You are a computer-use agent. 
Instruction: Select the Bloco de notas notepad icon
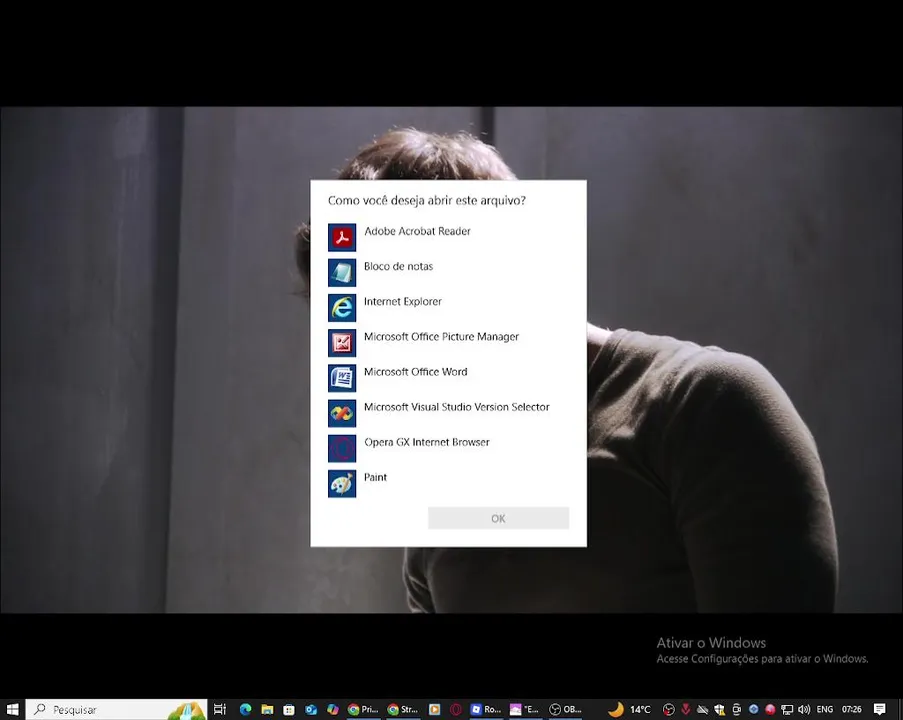[342, 272]
